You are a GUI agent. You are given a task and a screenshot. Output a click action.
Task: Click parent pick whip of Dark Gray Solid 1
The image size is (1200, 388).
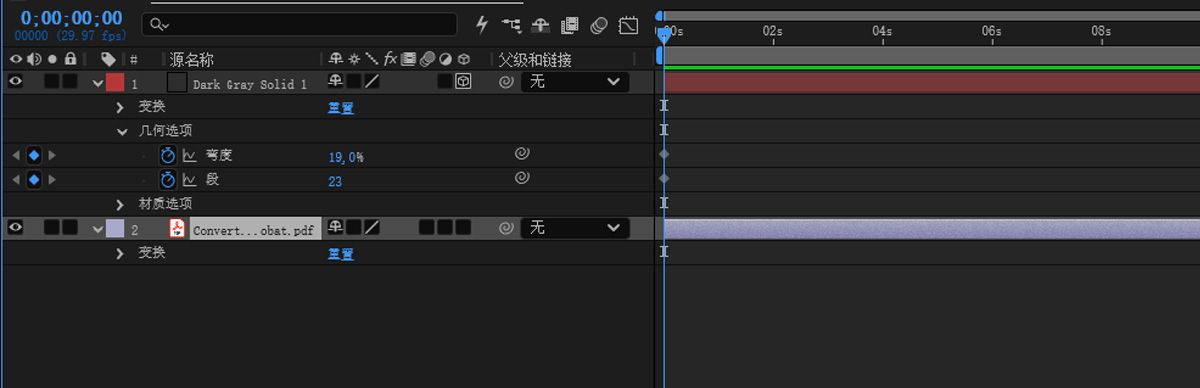[x=506, y=82]
